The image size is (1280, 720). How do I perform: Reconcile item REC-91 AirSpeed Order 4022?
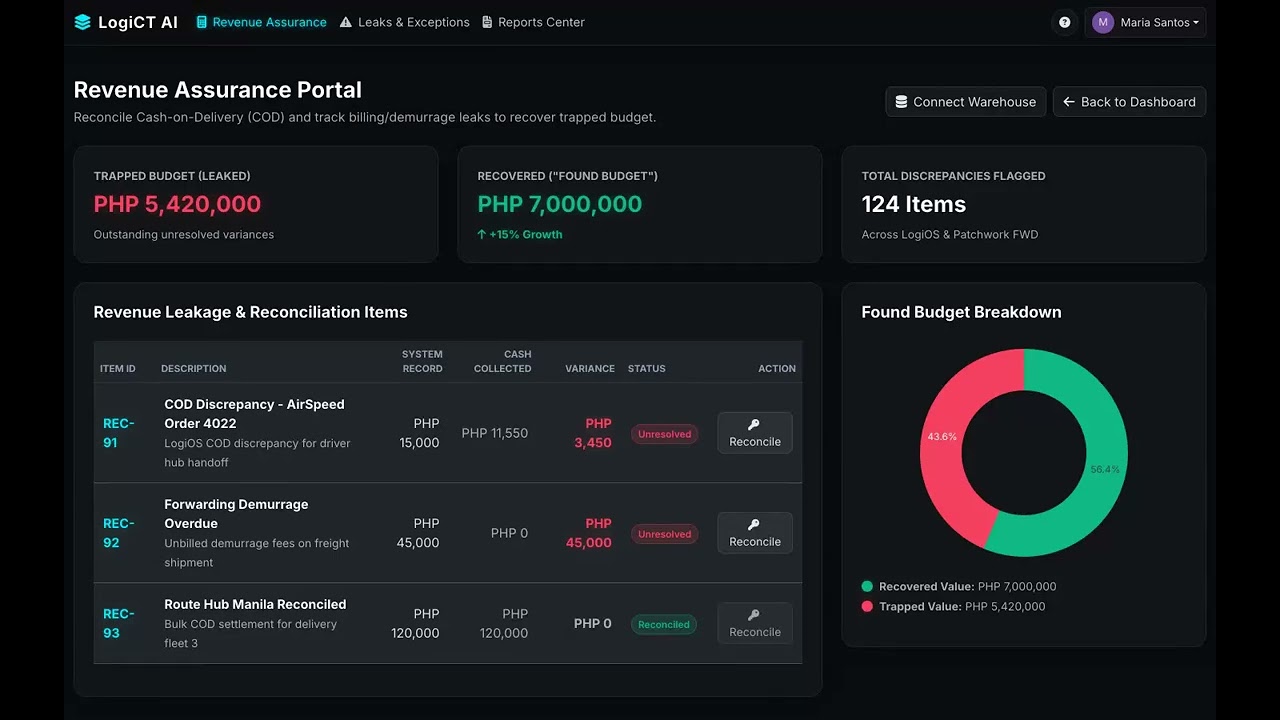tap(755, 433)
